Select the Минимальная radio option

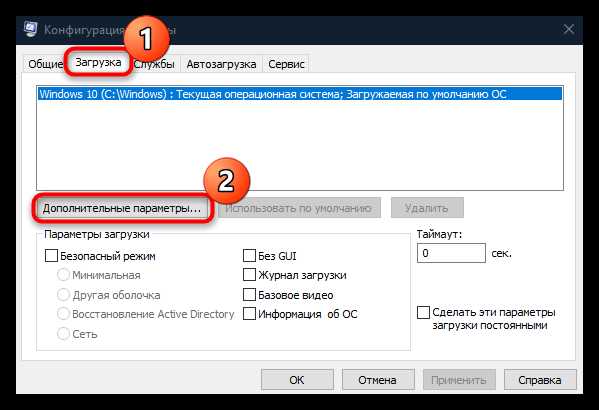[x=63, y=275]
